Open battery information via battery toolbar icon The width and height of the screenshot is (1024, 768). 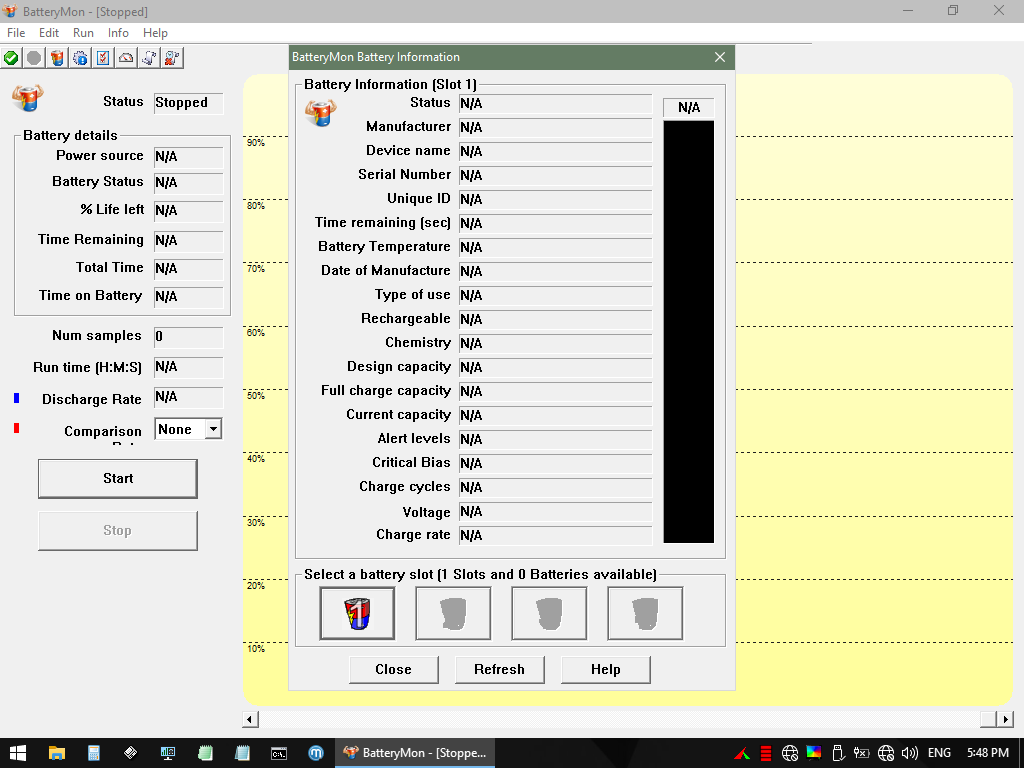pyautogui.click(x=57, y=58)
